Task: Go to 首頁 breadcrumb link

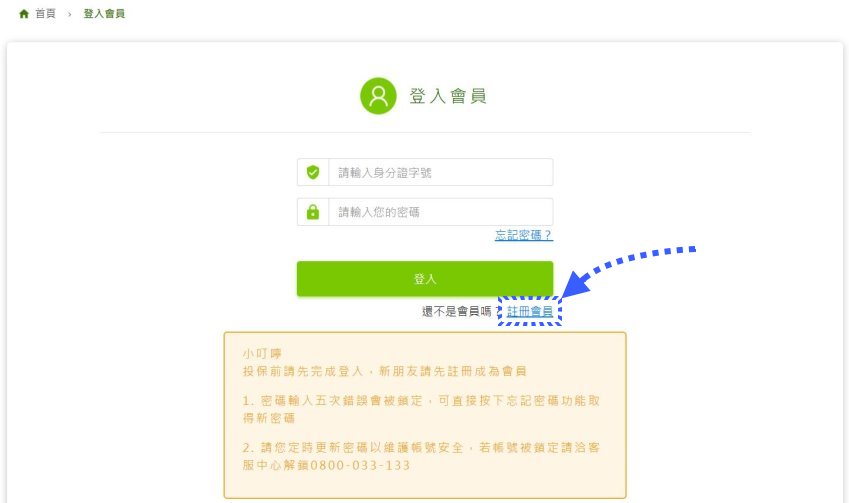Action: 45,14
